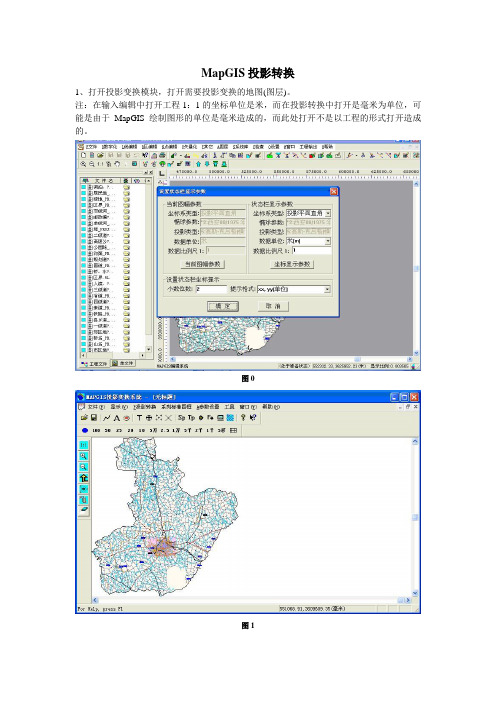Click the printer icon in the editor window toolbar
The height and width of the screenshot is (702, 496).
tap(162, 155)
